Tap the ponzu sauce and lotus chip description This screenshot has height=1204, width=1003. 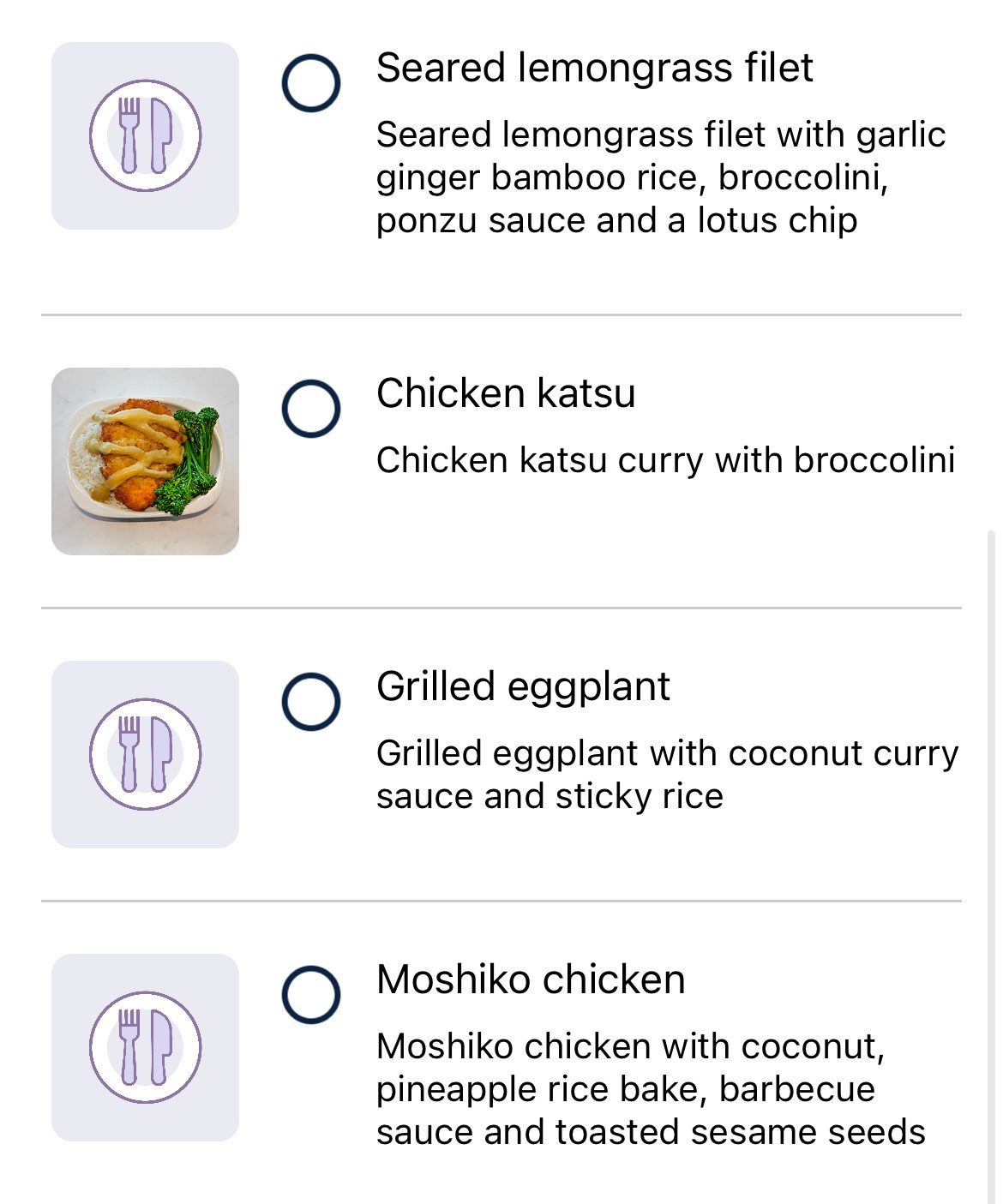pos(661,177)
